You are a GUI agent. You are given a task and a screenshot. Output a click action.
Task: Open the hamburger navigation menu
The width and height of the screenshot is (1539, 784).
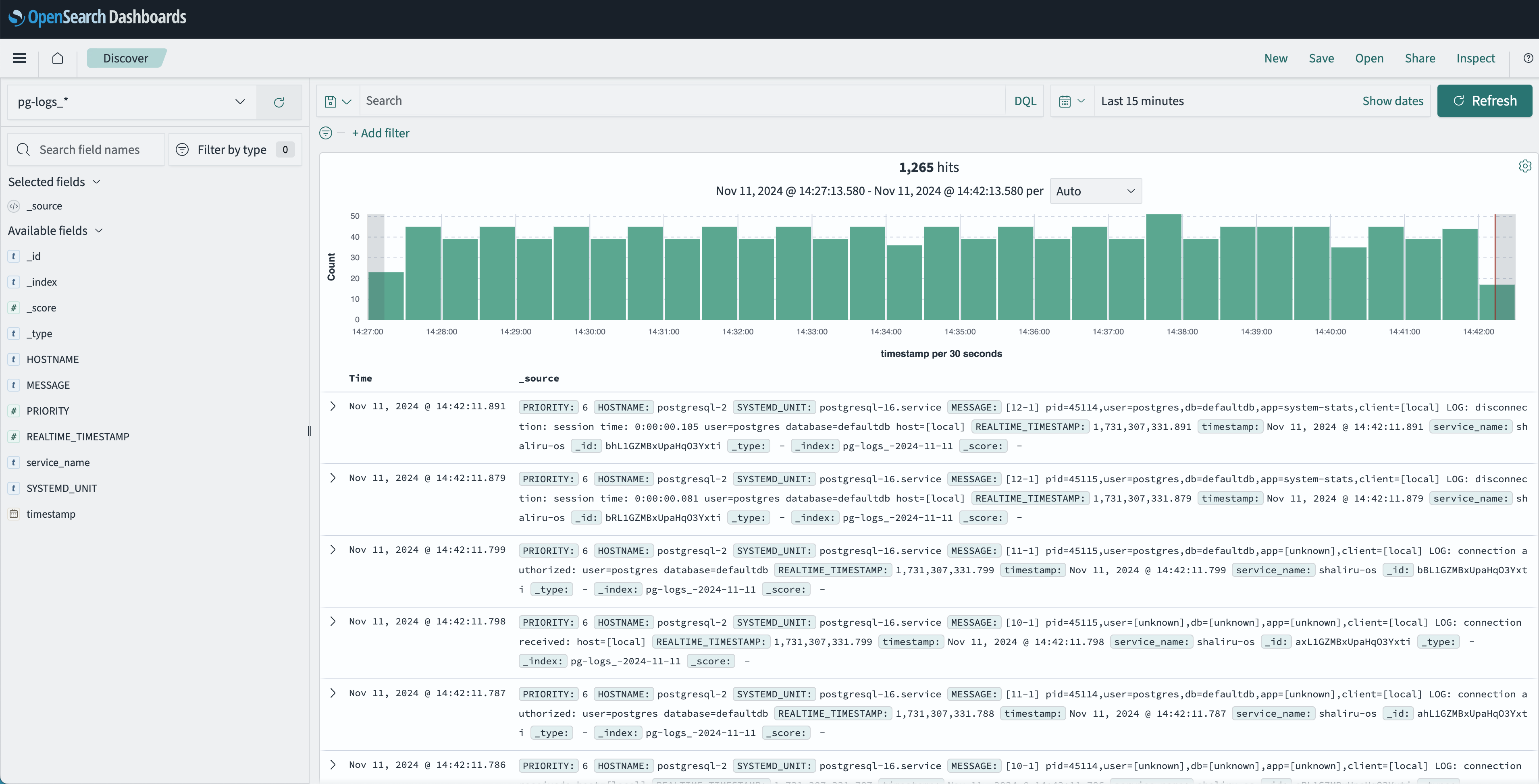19,58
